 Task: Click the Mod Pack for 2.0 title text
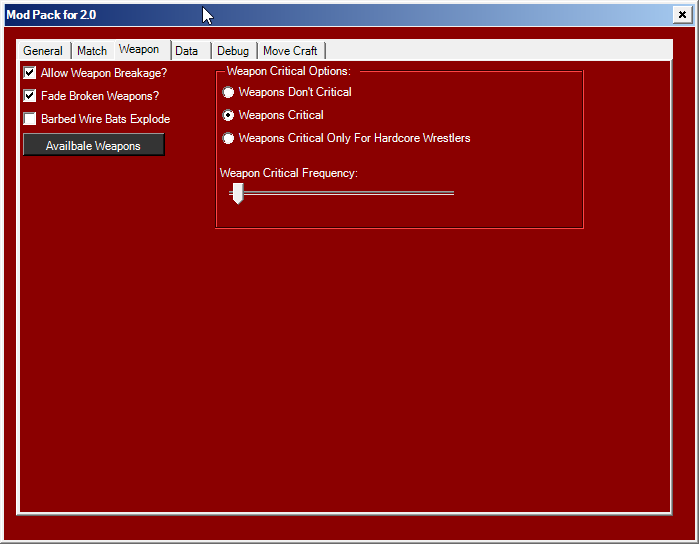[x=51, y=15]
